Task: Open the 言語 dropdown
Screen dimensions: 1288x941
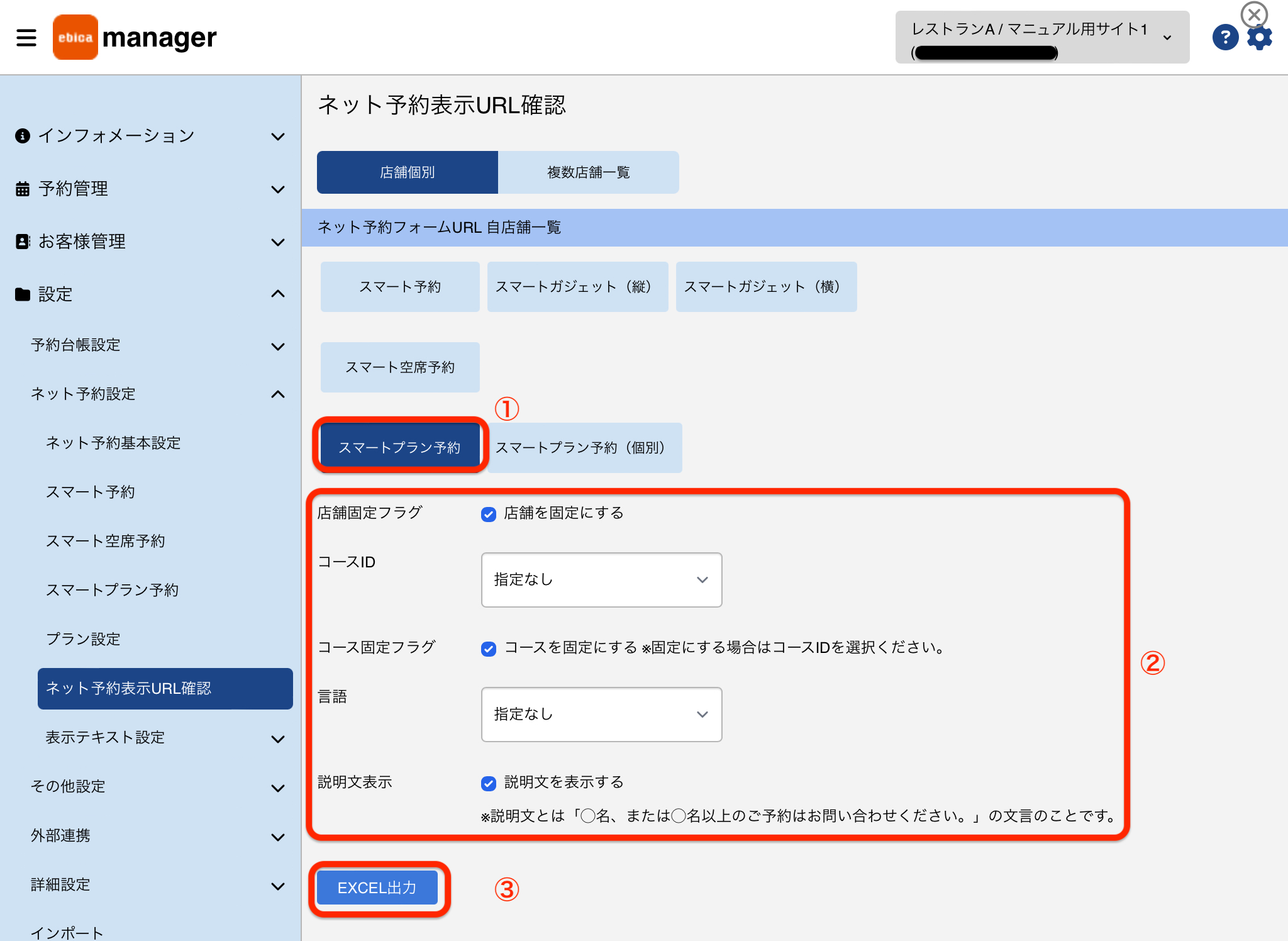Action: pyautogui.click(x=601, y=714)
